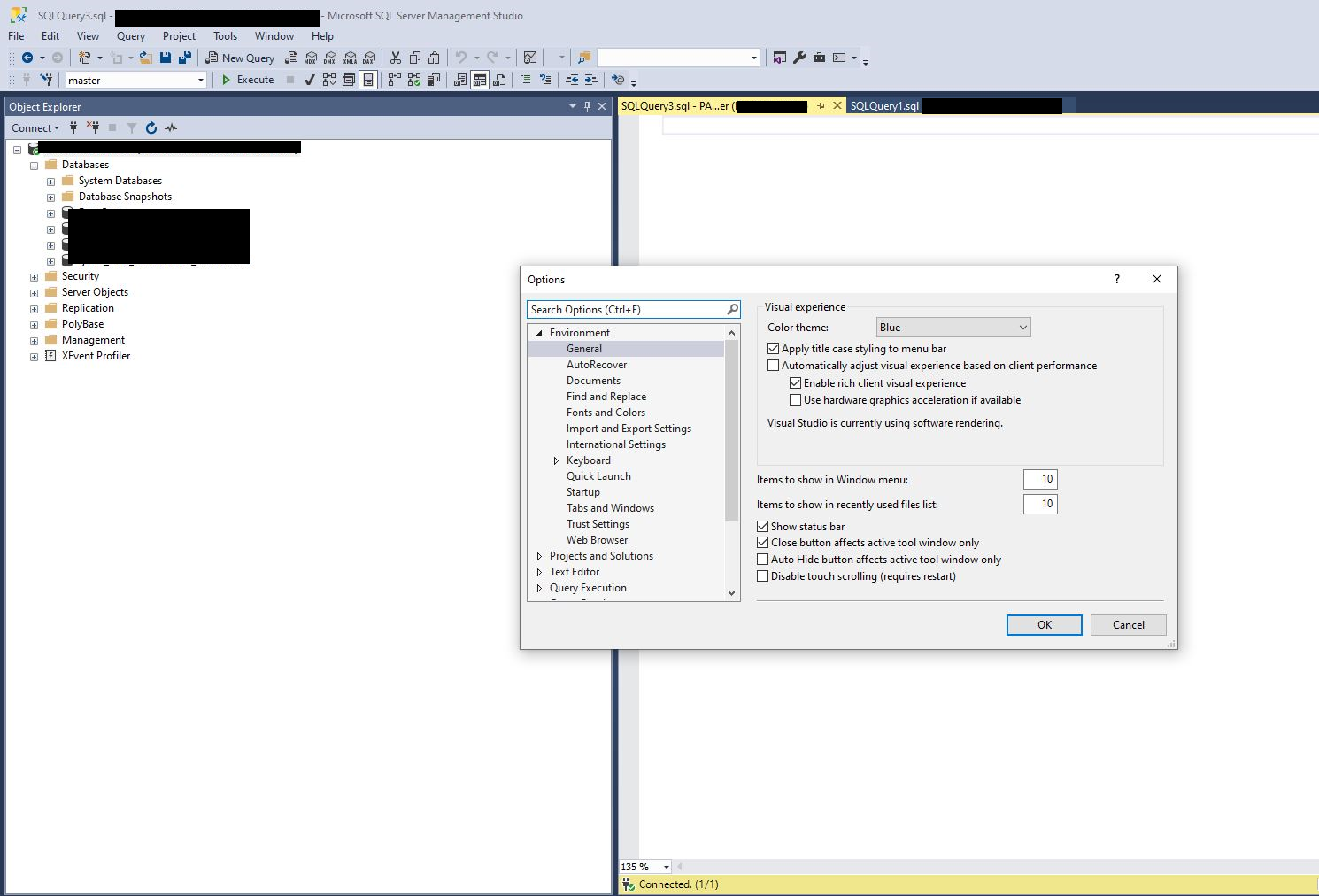This screenshot has width=1319, height=896.
Task: Select Tabs and Windows in Options tree
Action: point(610,508)
